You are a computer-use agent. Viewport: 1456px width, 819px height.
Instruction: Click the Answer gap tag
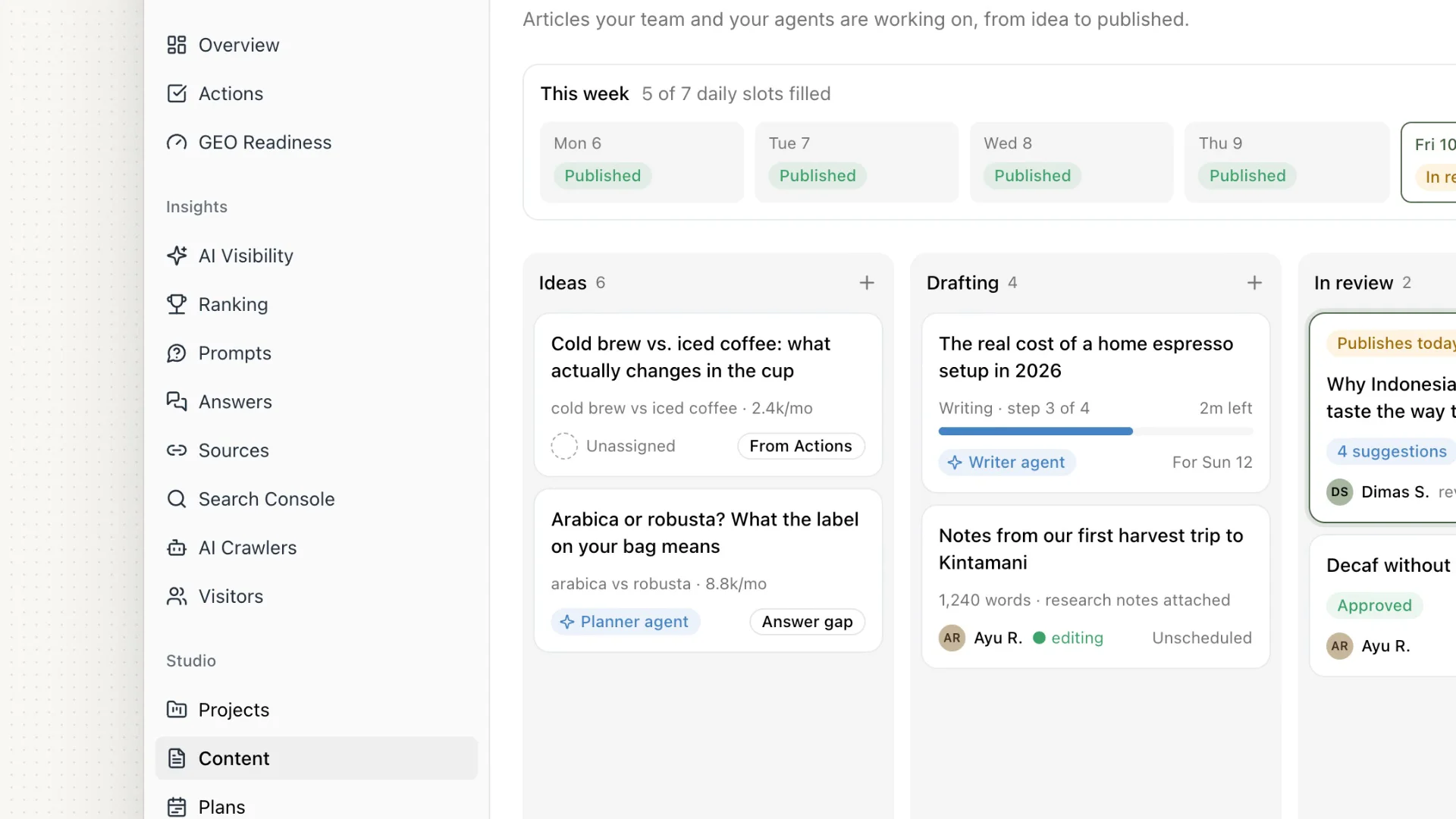point(807,622)
